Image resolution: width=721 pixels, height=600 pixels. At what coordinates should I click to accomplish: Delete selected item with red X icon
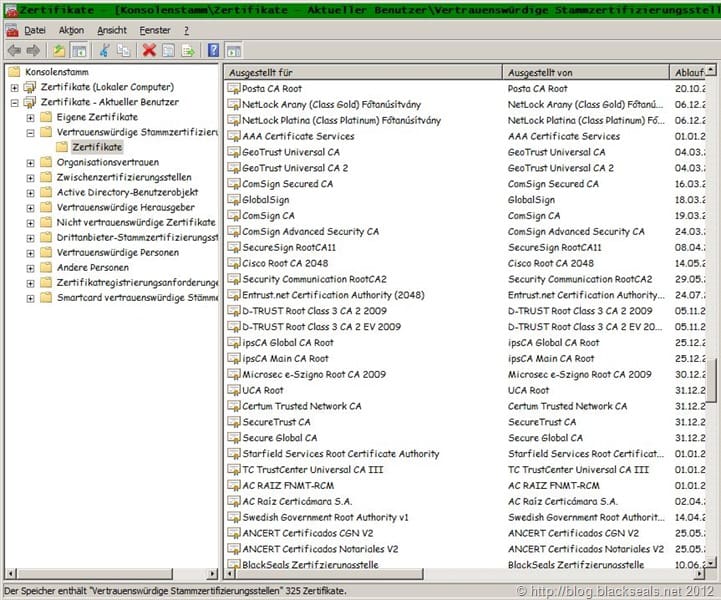[x=149, y=51]
